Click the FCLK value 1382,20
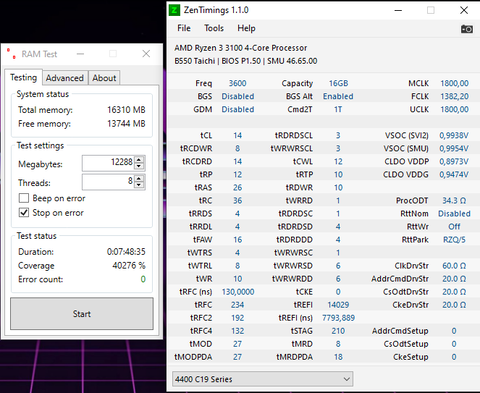 point(454,96)
